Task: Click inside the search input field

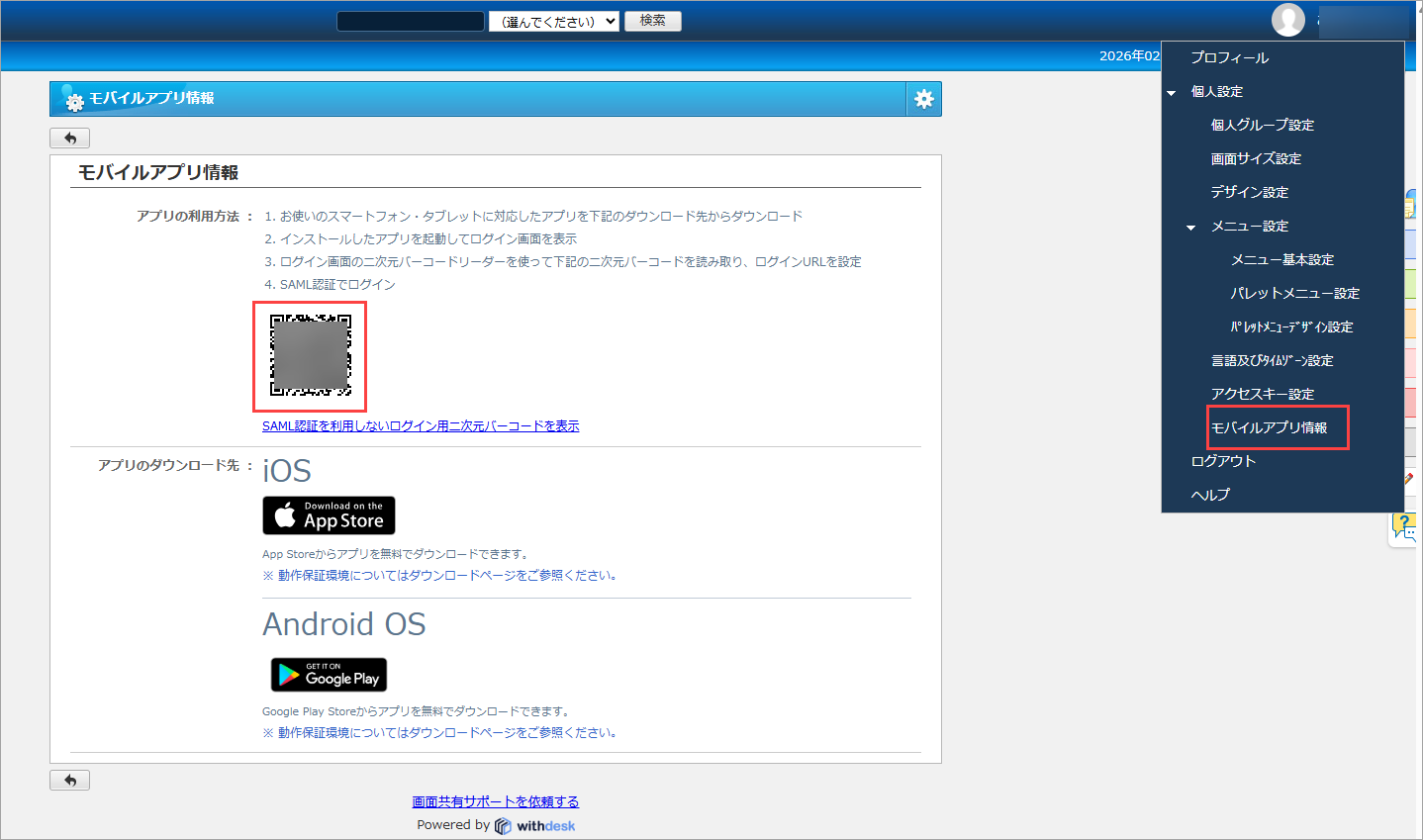Action: pos(410,20)
